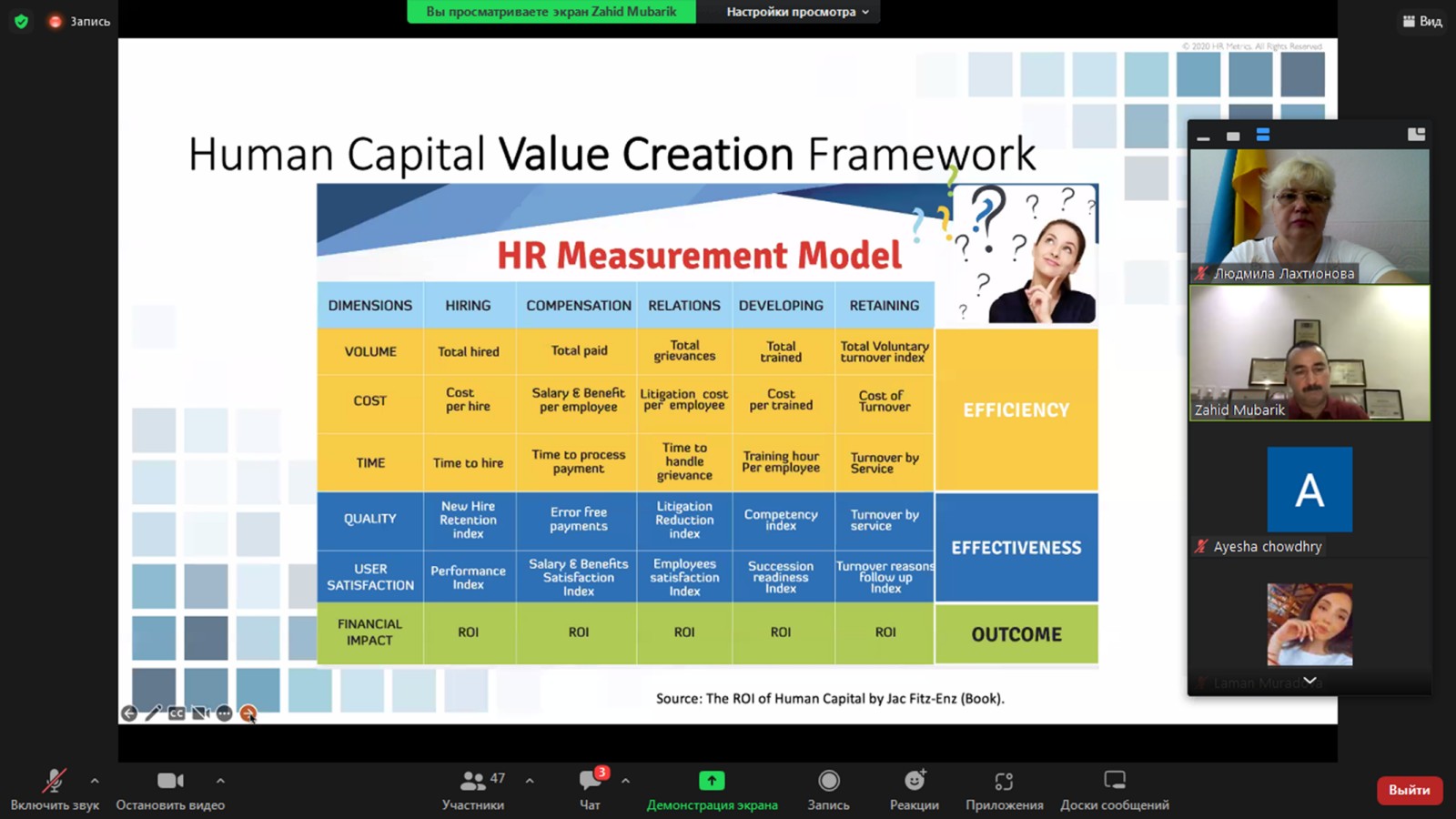Click the pen annotation tool on slide

click(x=153, y=713)
